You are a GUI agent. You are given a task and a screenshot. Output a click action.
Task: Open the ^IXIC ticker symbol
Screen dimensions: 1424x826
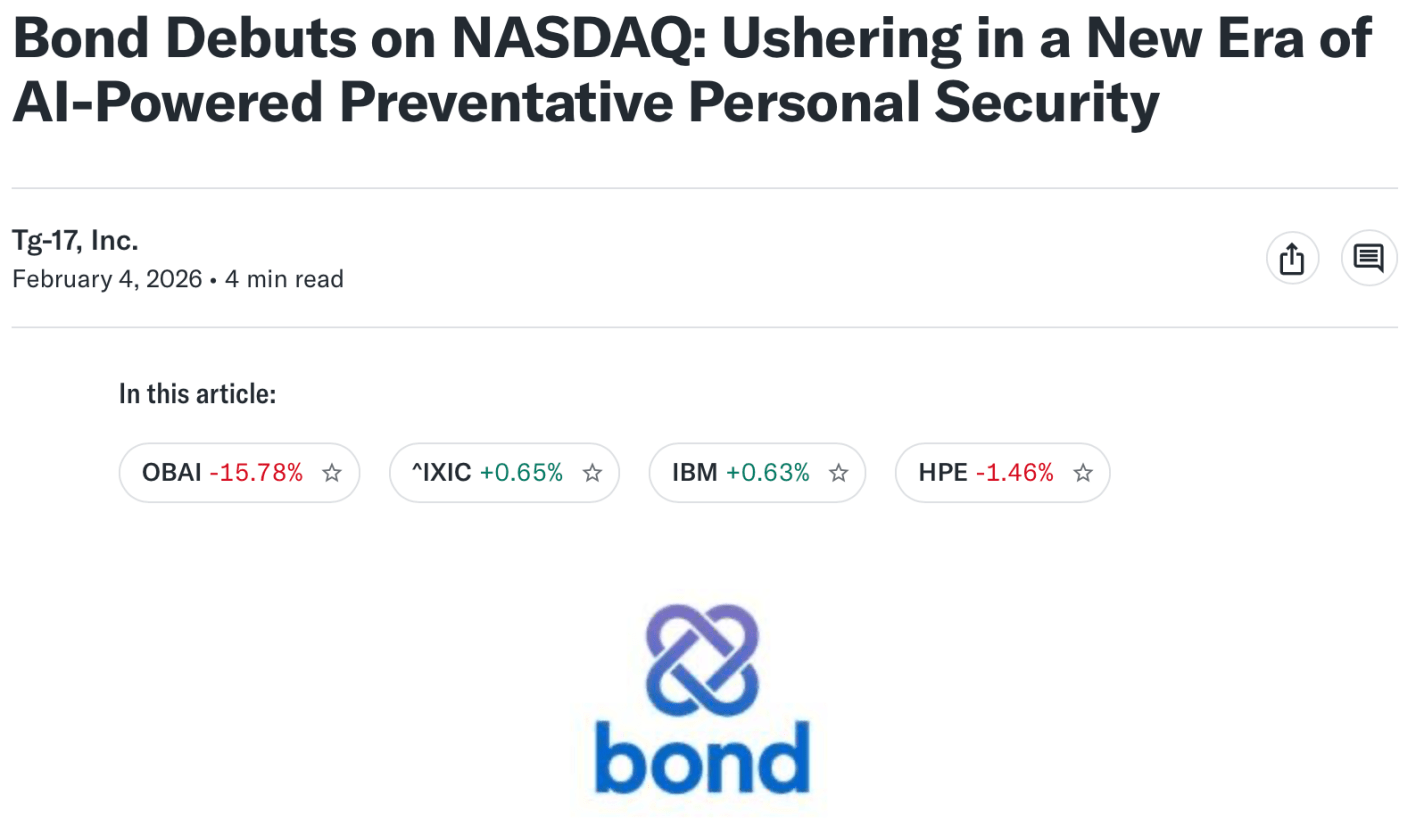click(441, 473)
